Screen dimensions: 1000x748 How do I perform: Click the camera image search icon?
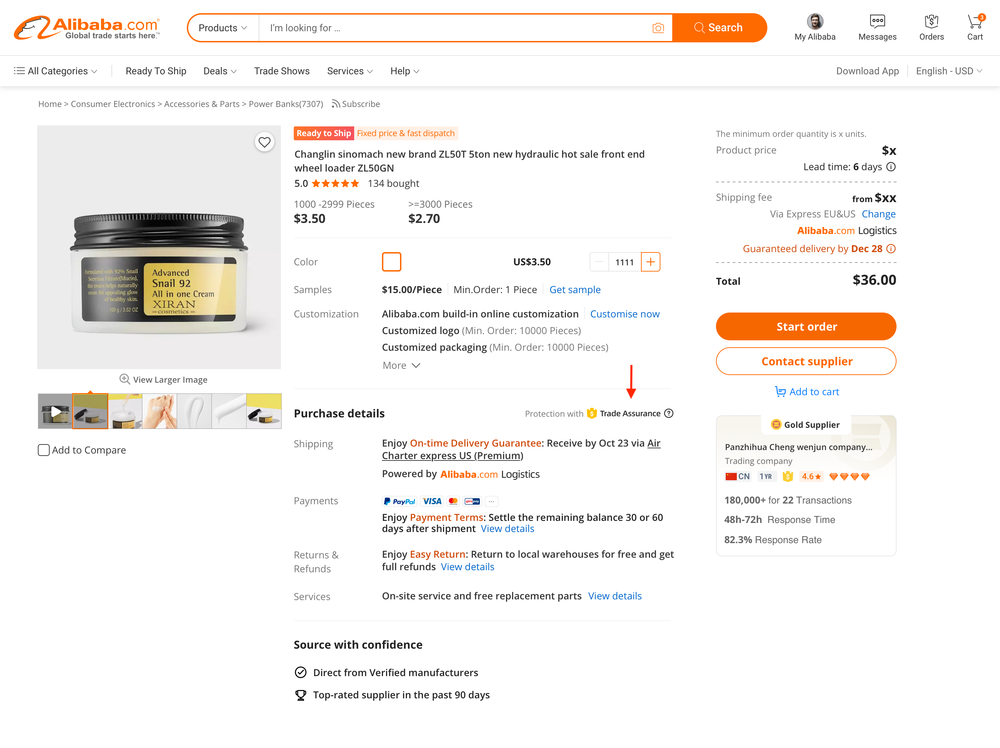[x=658, y=28]
